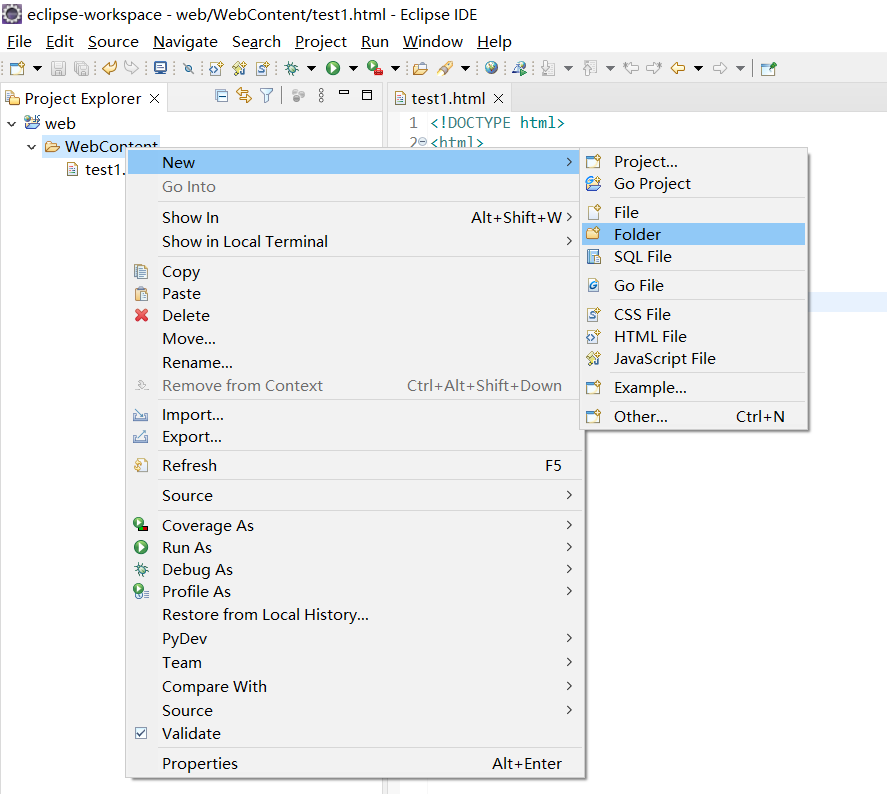Click the Save All toolbar icon

[x=81, y=68]
